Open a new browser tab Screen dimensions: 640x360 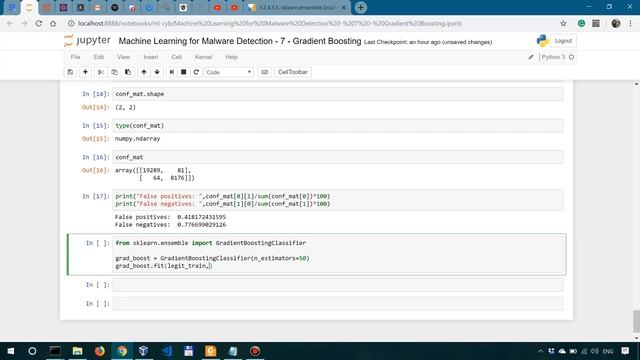[x=360, y=7]
